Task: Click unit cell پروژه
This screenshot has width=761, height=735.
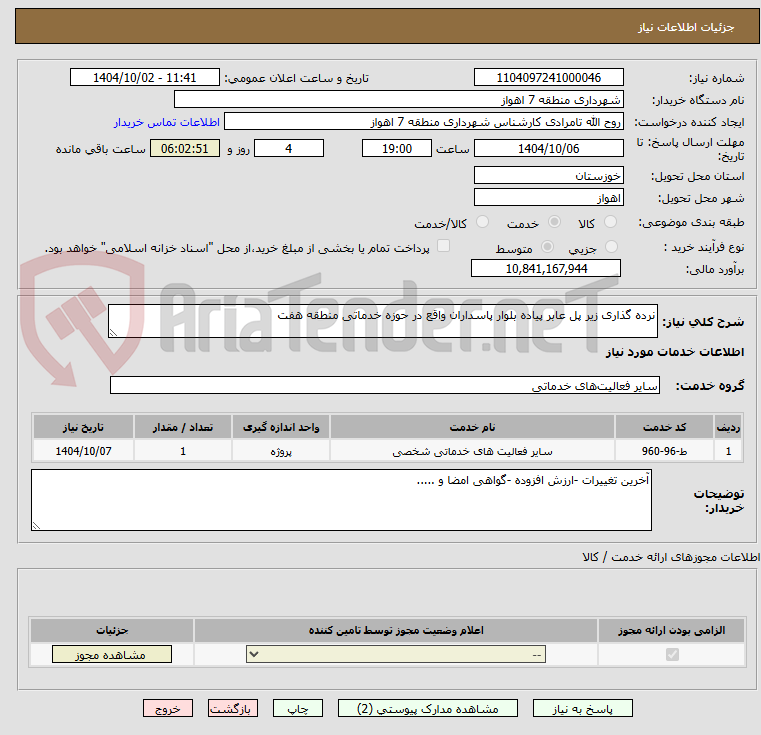Action: coord(281,451)
